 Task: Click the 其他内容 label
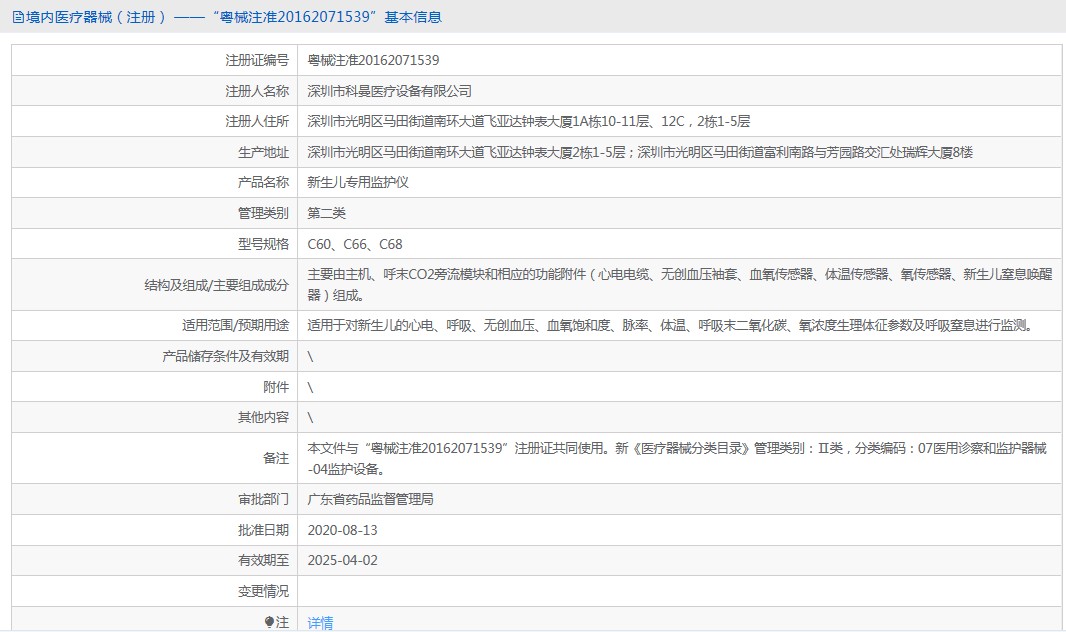263,417
